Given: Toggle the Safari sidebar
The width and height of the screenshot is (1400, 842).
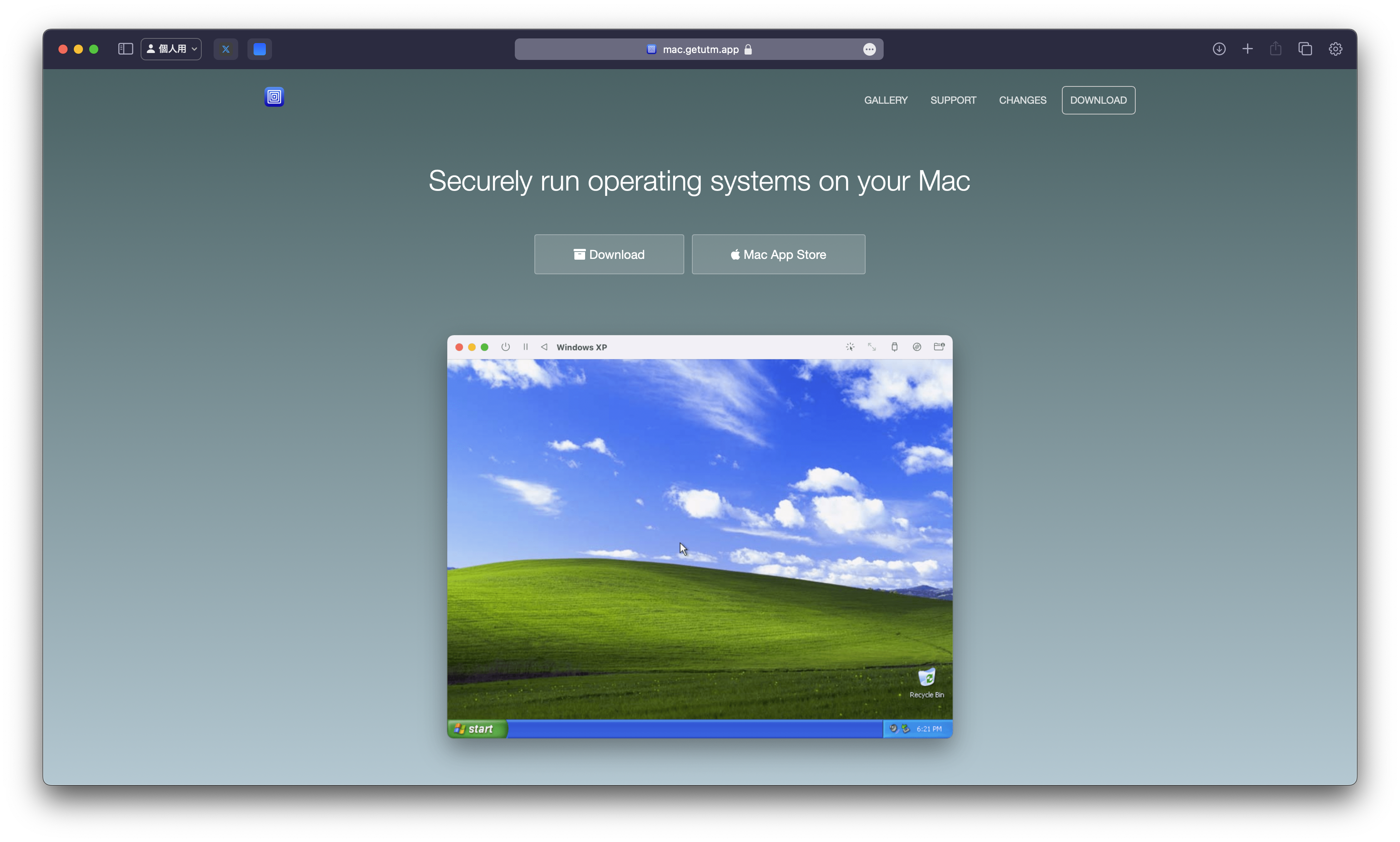Looking at the screenshot, I should tap(125, 50).
